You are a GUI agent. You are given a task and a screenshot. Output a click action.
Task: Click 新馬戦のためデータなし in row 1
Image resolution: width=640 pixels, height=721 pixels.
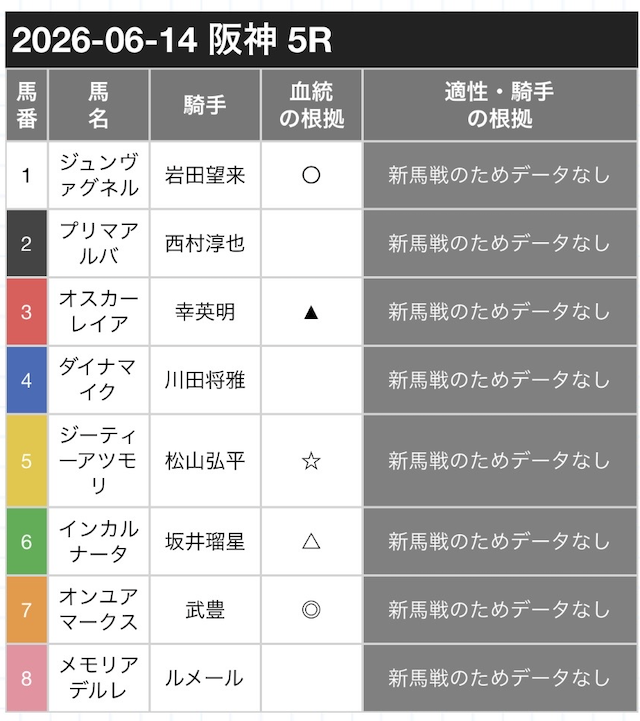500,175
